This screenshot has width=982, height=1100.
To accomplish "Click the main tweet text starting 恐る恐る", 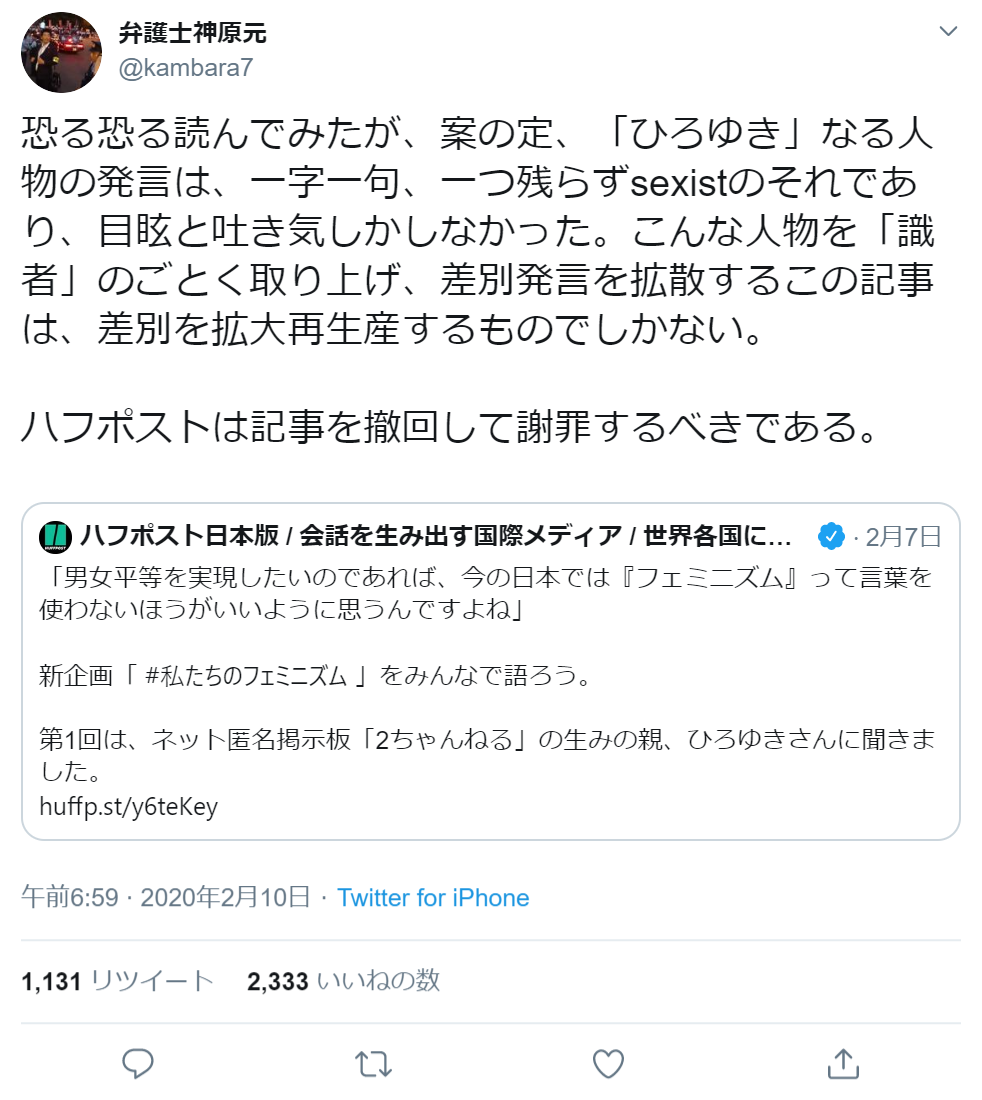I will pyautogui.click(x=477, y=279).
